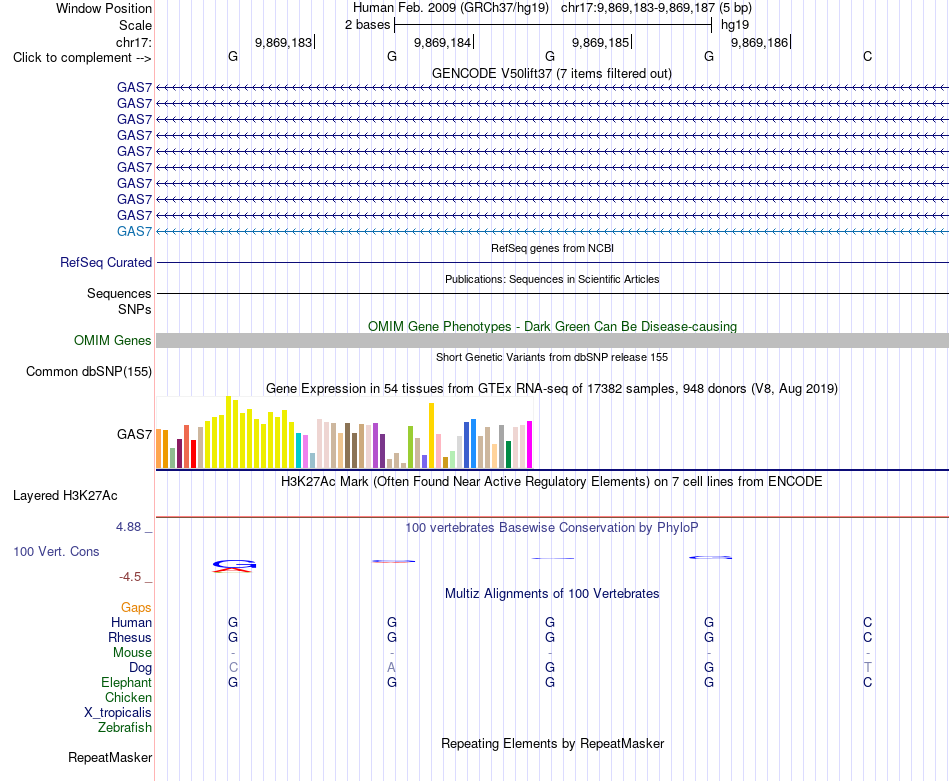This screenshot has height=781, width=950.
Task: Click the OMIM Genes track label
Action: 113,341
